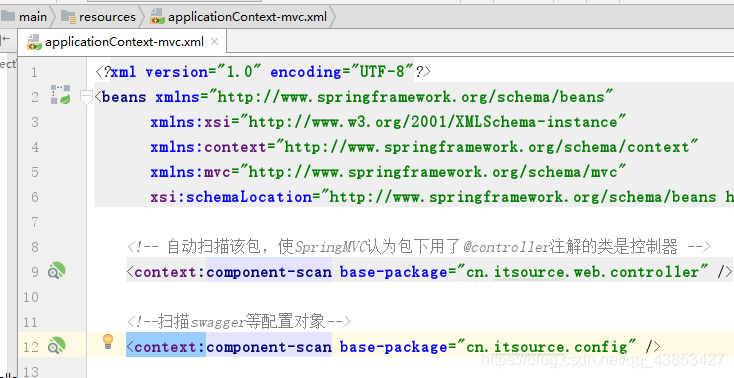This screenshot has height=378, width=734.
Task: Click 'component-scan' on line 9
Action: (269, 272)
